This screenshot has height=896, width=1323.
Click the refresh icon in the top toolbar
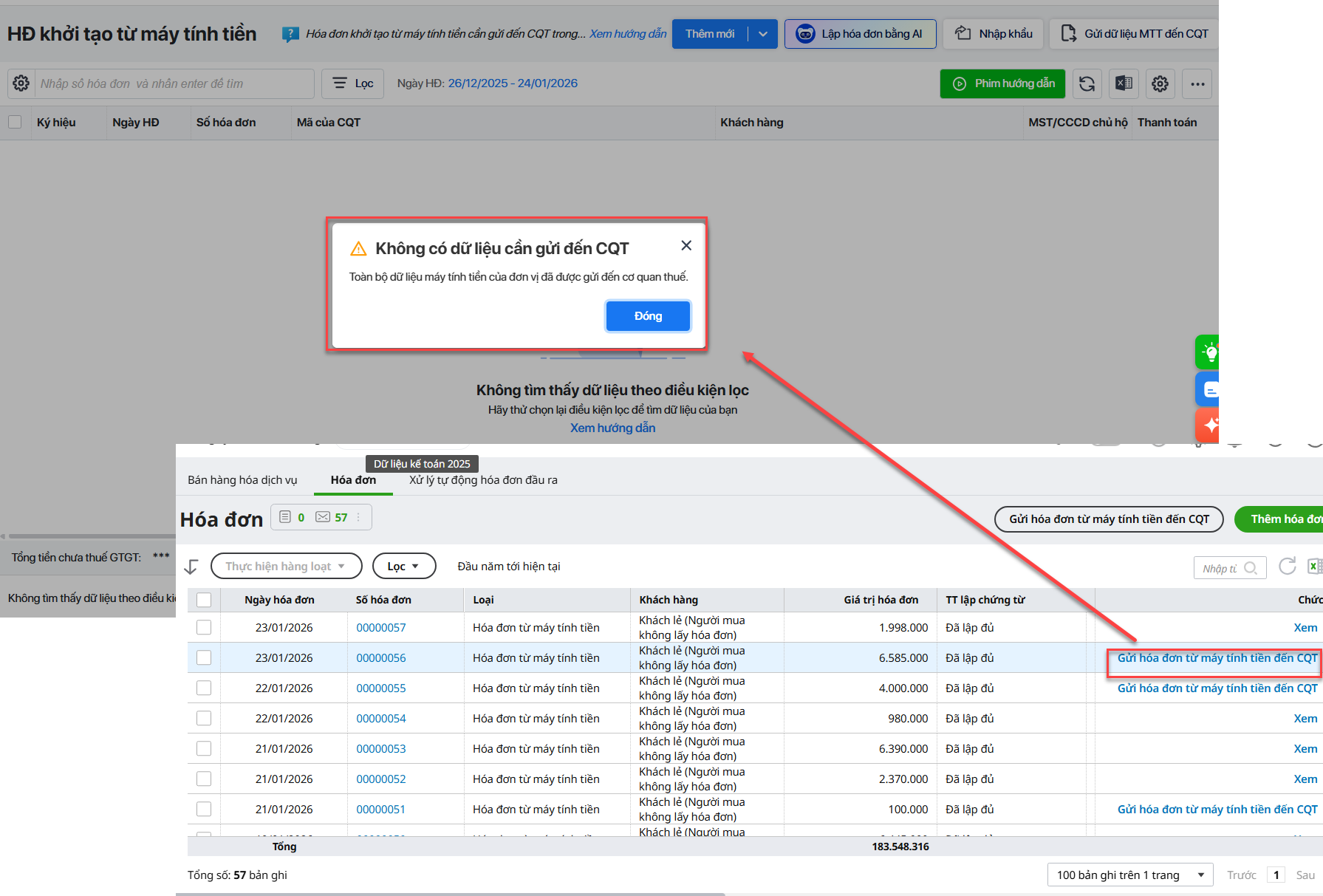(x=1087, y=84)
